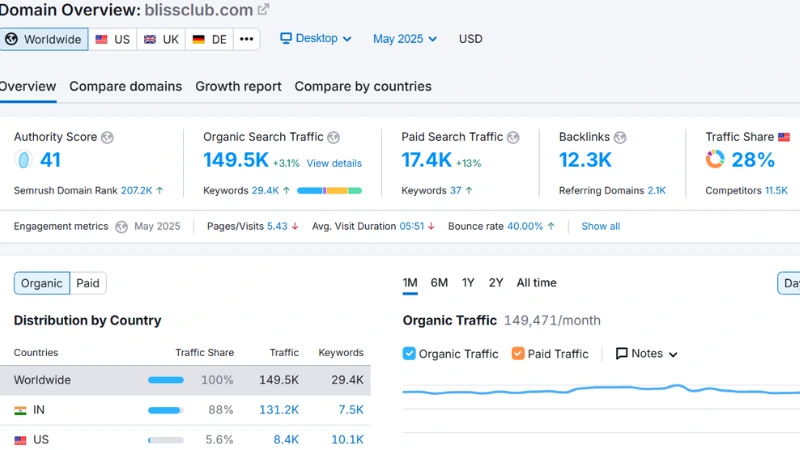Click Worldwide 100% traffic share bar
Screen dimensions: 800x450
click(166, 380)
